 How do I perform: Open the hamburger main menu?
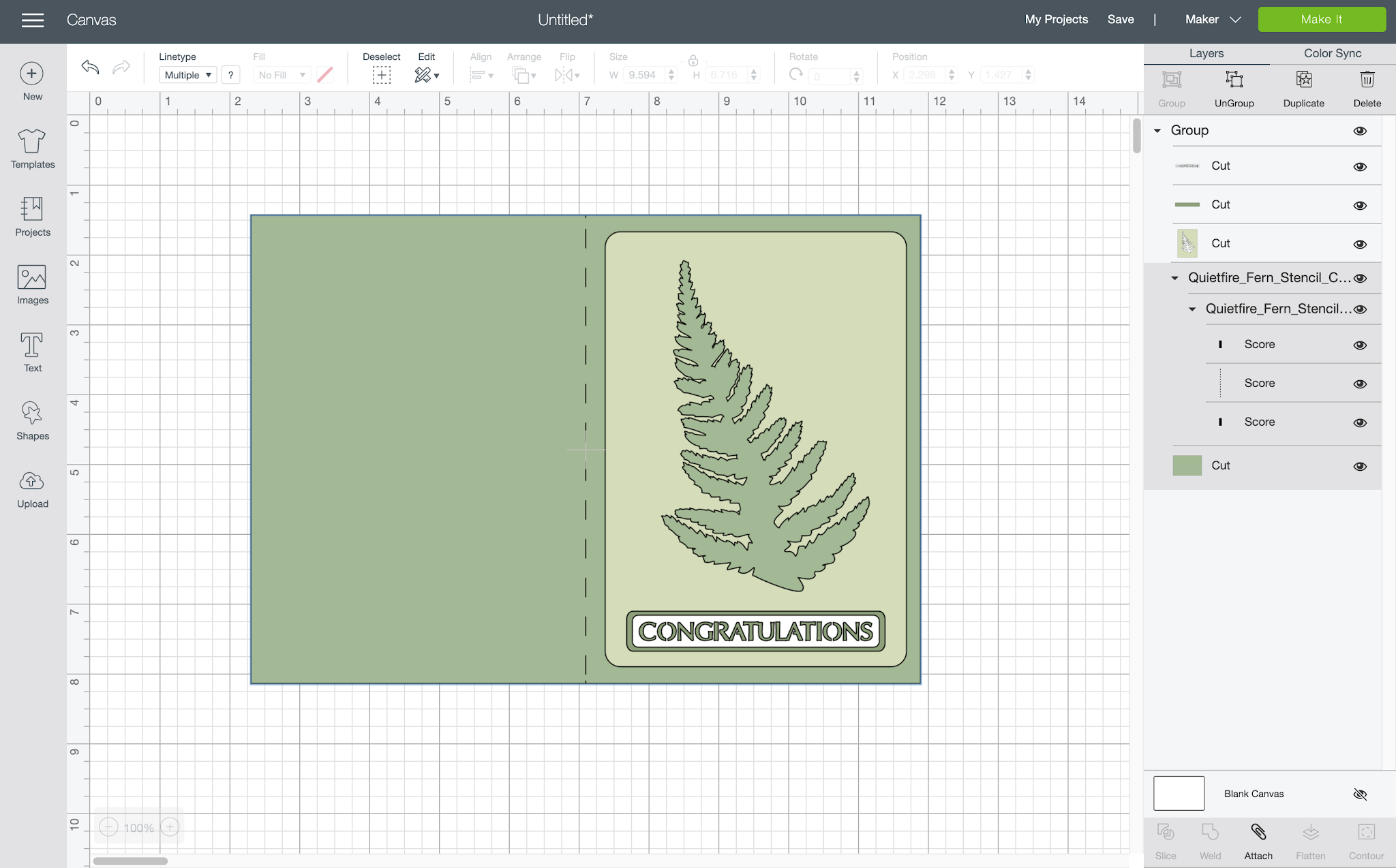(33, 20)
